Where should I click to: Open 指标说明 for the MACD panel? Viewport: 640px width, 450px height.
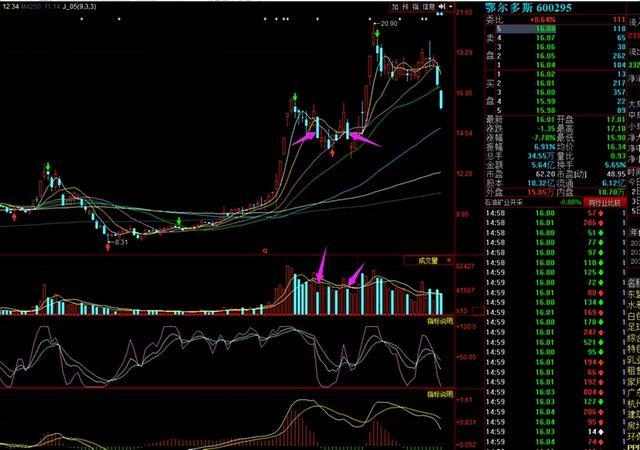pyautogui.click(x=440, y=394)
